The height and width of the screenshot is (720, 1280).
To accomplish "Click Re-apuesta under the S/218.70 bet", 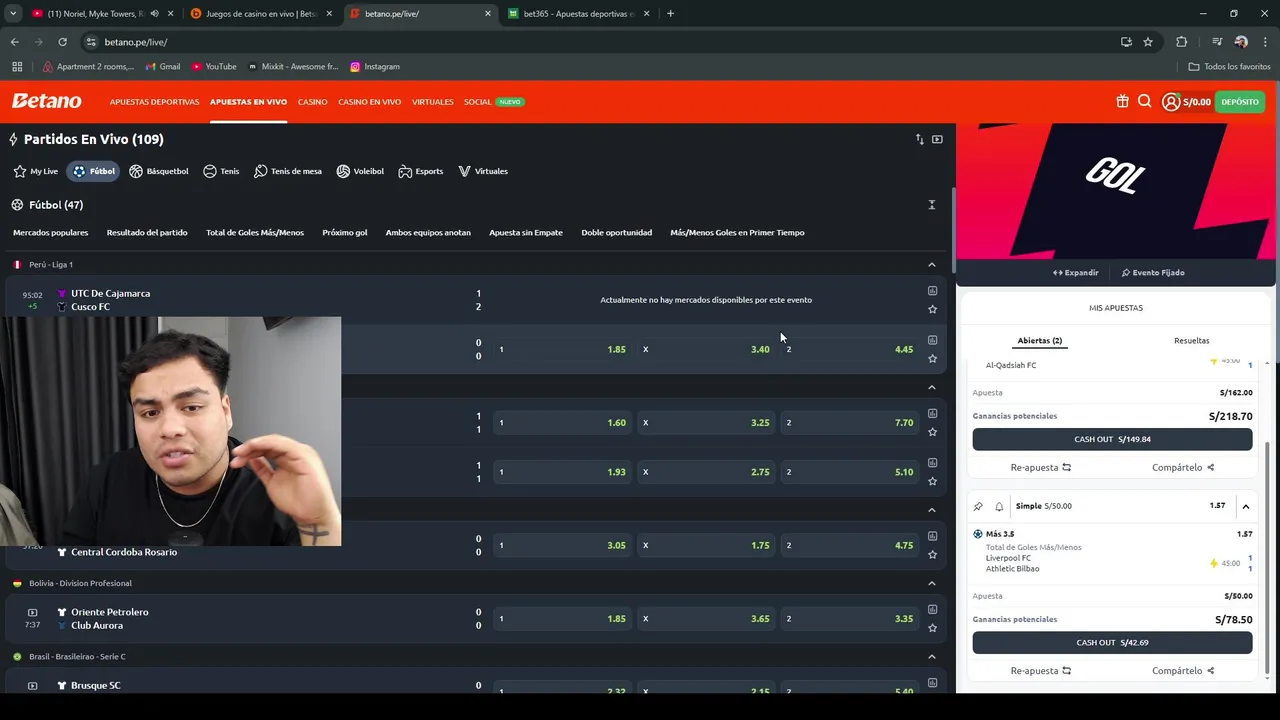I will pyautogui.click(x=1040, y=467).
